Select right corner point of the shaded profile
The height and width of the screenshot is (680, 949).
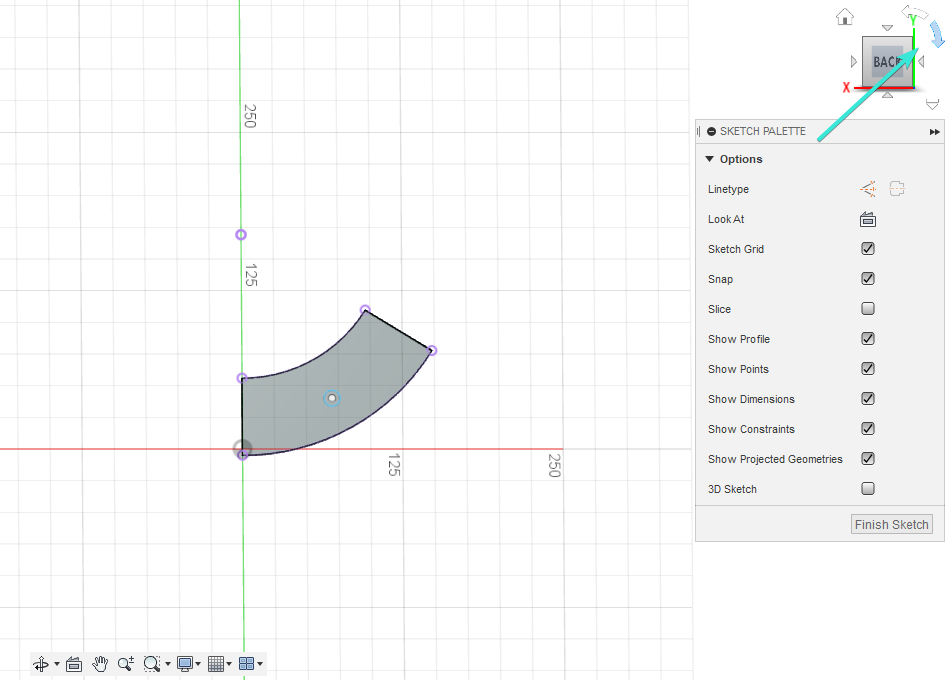coord(432,350)
